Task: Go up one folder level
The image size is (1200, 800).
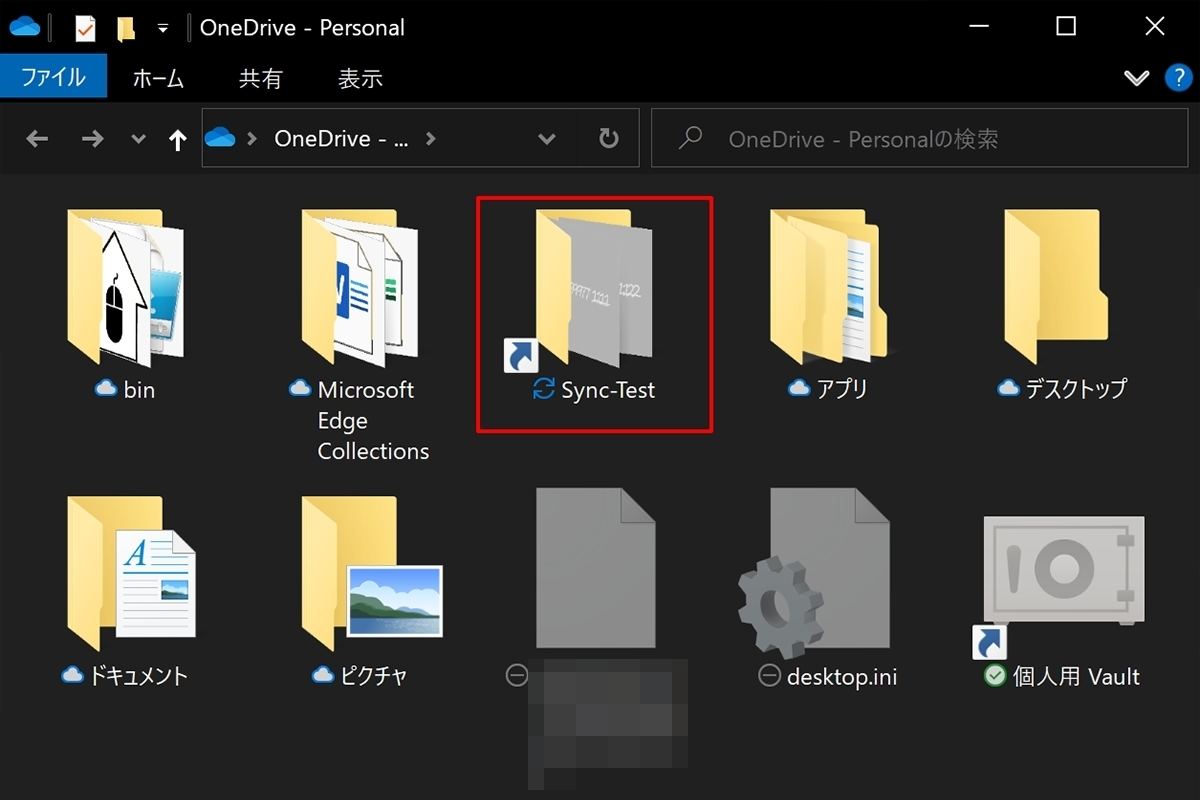Action: tap(178, 140)
